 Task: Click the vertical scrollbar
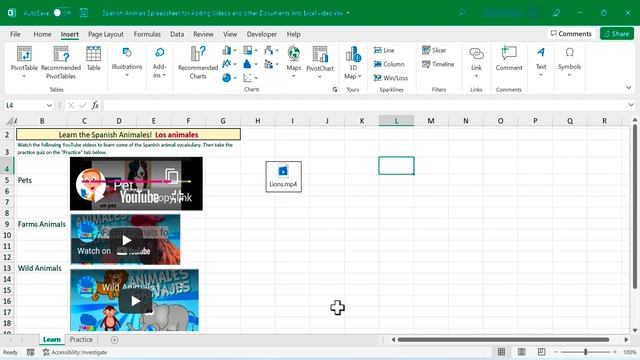(x=635, y=207)
